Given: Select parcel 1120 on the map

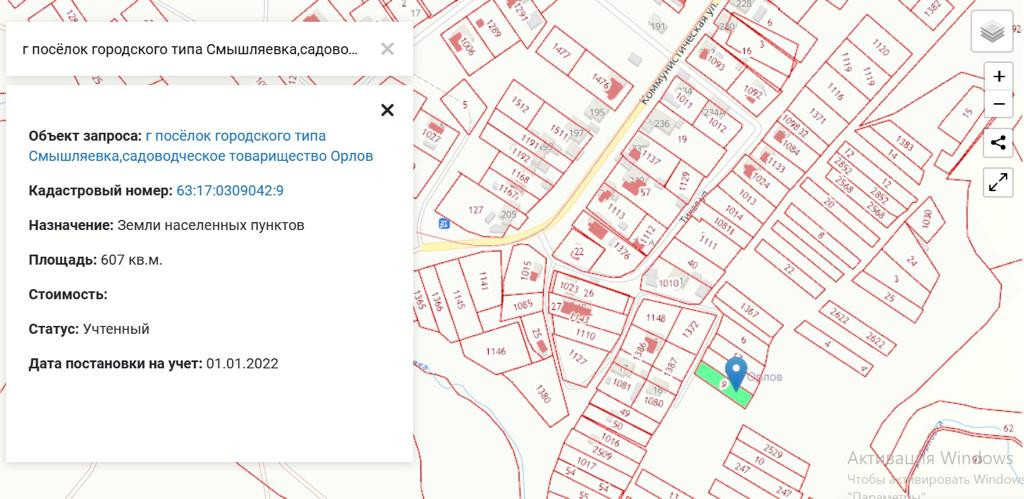Looking at the screenshot, I should [880, 48].
